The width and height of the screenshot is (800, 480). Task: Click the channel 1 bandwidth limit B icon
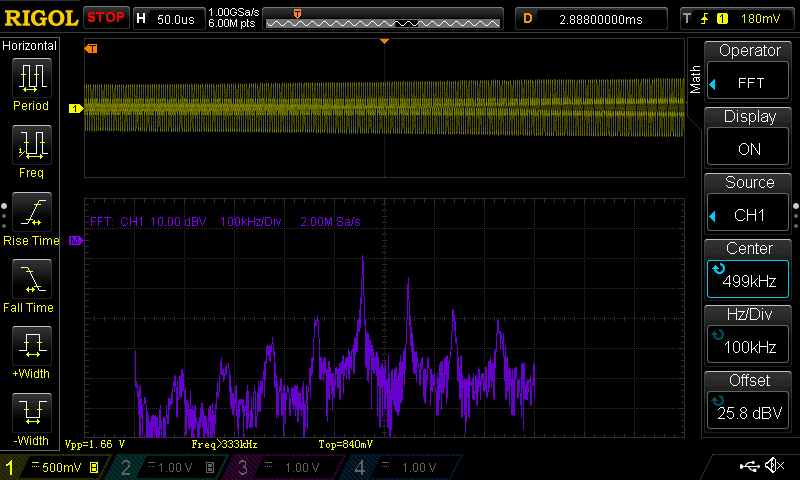click(94, 467)
